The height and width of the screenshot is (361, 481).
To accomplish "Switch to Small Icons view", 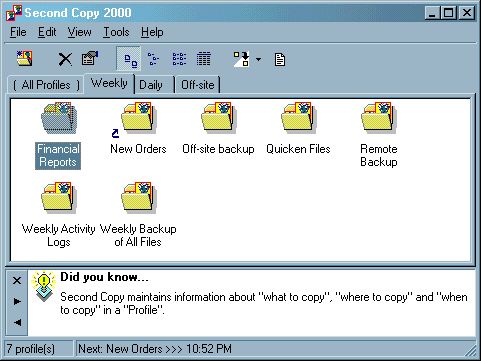I will [153, 59].
